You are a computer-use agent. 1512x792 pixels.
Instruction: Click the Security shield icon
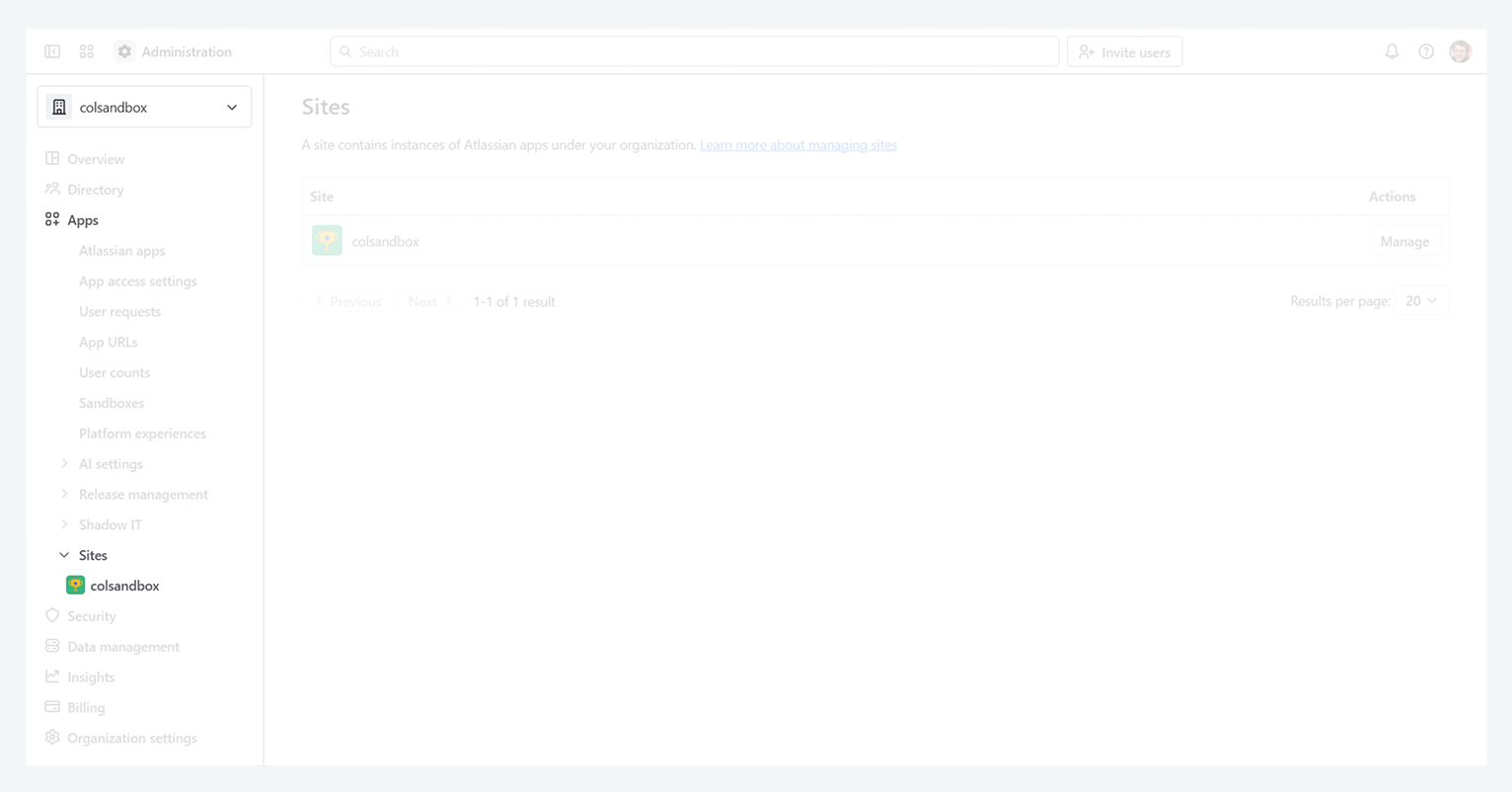click(52, 615)
